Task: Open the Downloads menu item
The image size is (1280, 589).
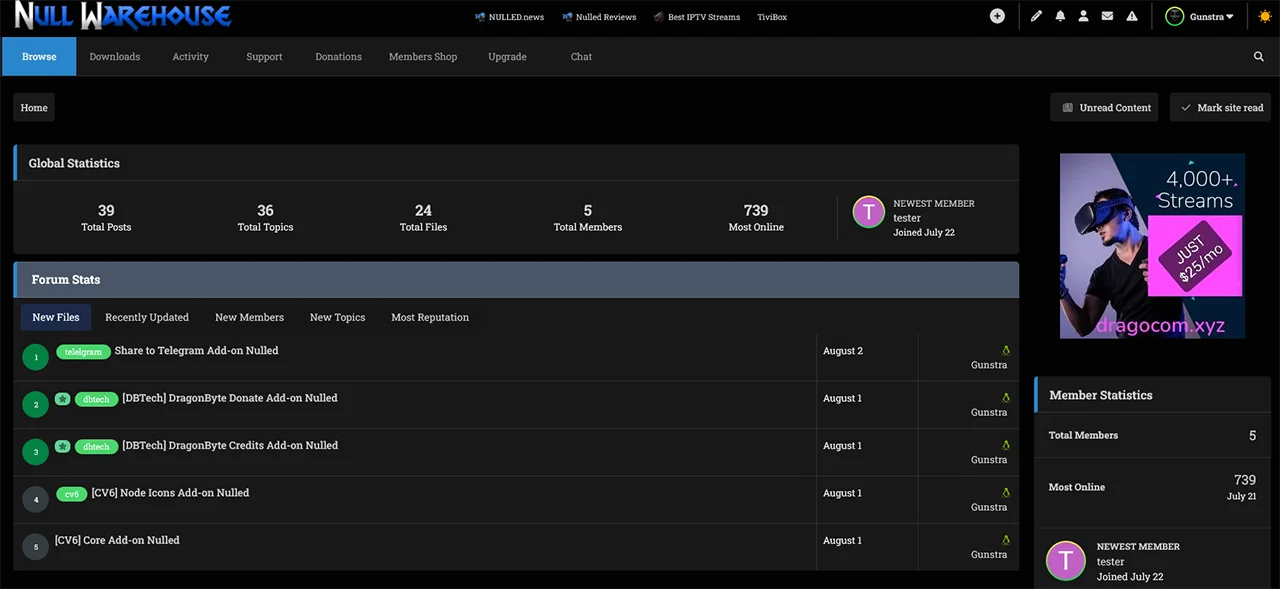Action: [115, 57]
